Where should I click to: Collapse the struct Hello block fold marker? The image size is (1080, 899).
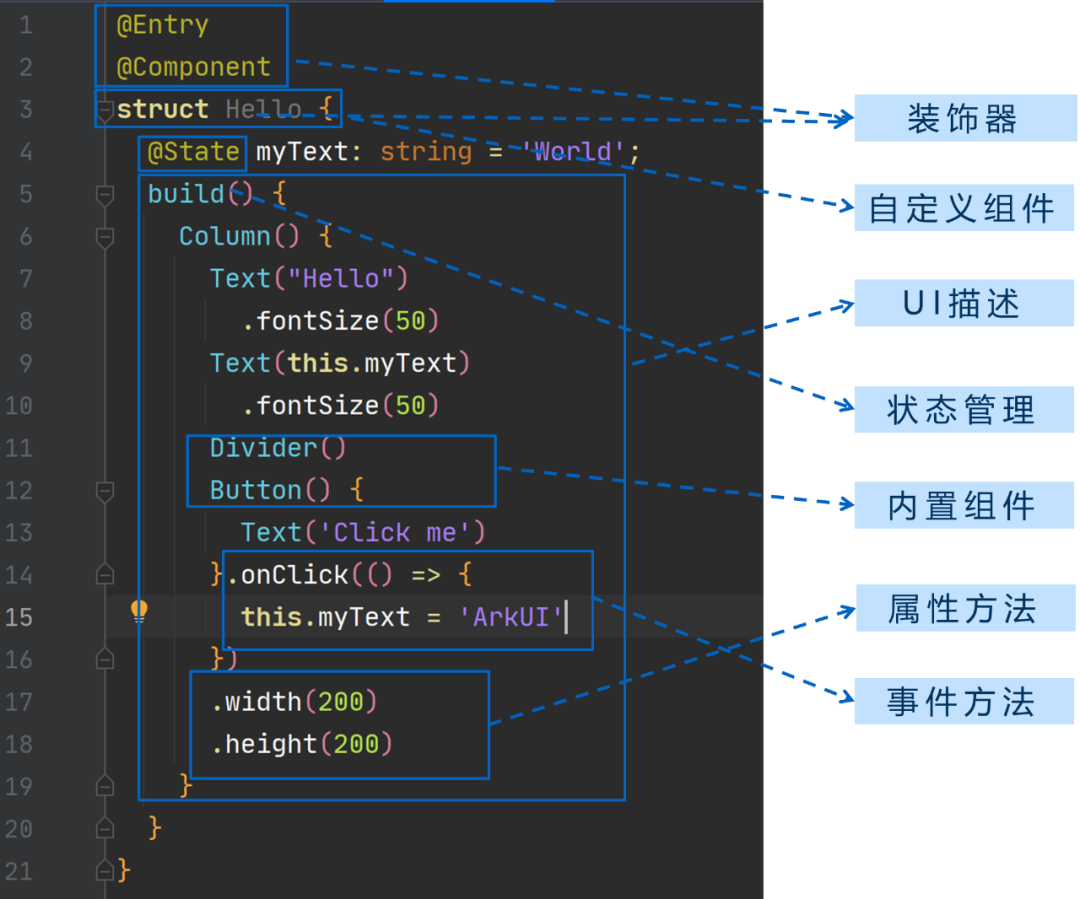(105, 110)
